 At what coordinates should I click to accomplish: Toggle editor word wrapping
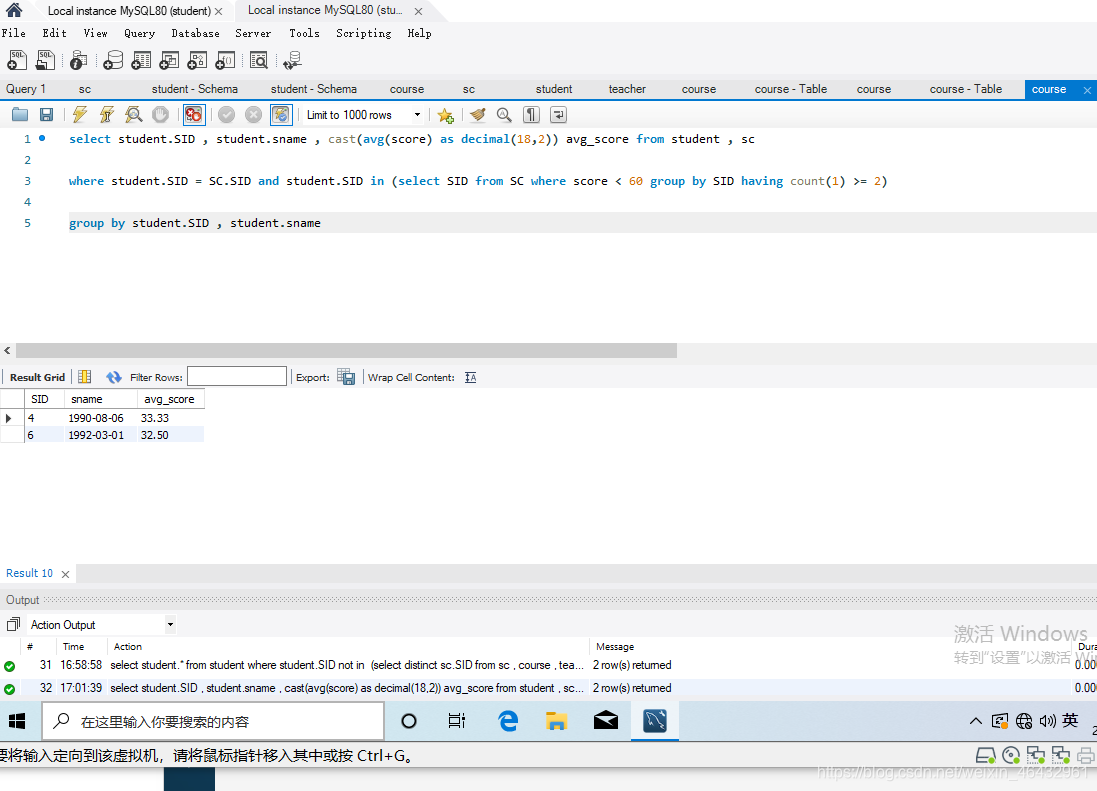click(x=558, y=115)
